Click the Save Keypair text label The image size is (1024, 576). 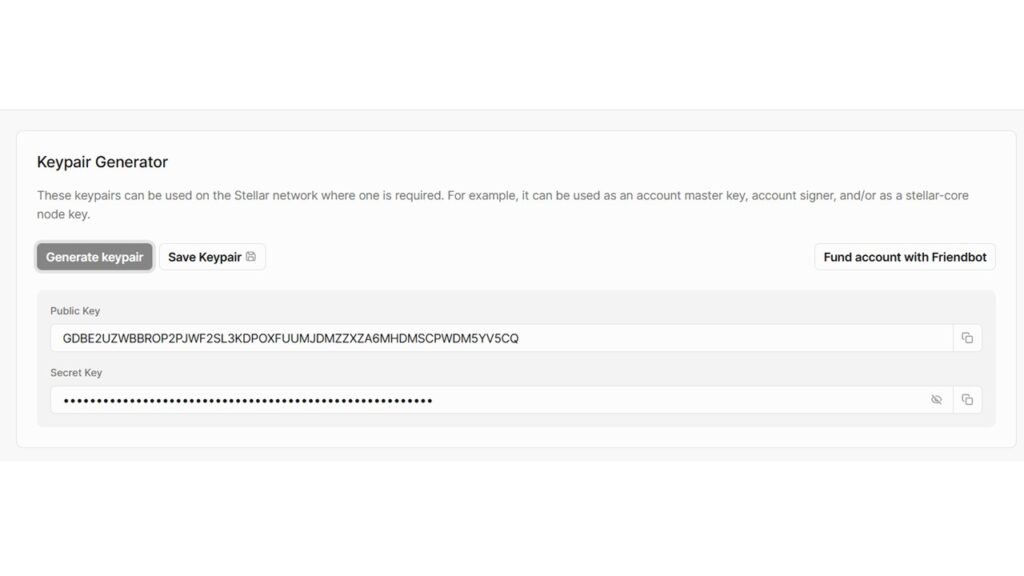(x=204, y=257)
